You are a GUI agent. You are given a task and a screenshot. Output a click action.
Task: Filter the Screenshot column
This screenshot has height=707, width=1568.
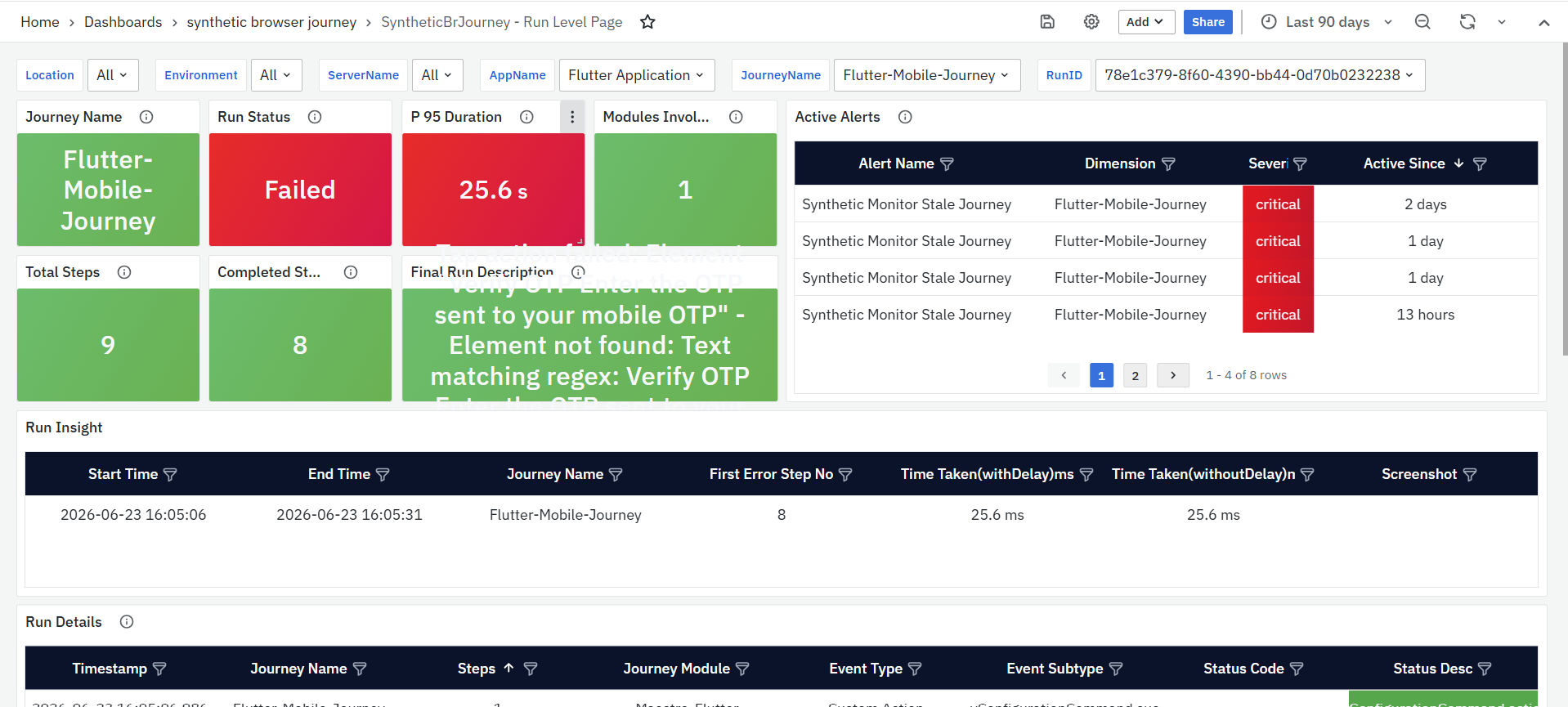point(1470,475)
